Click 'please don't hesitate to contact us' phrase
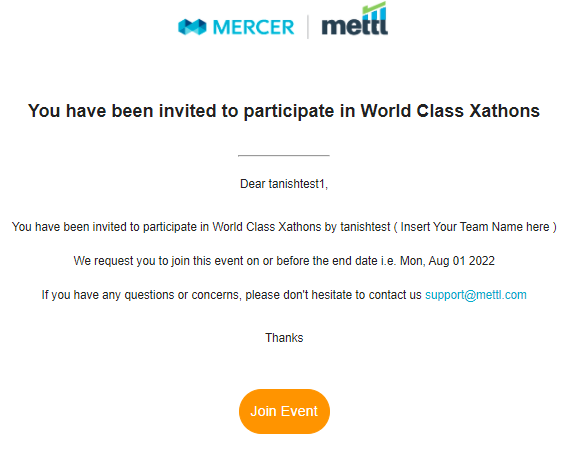 tap(333, 295)
